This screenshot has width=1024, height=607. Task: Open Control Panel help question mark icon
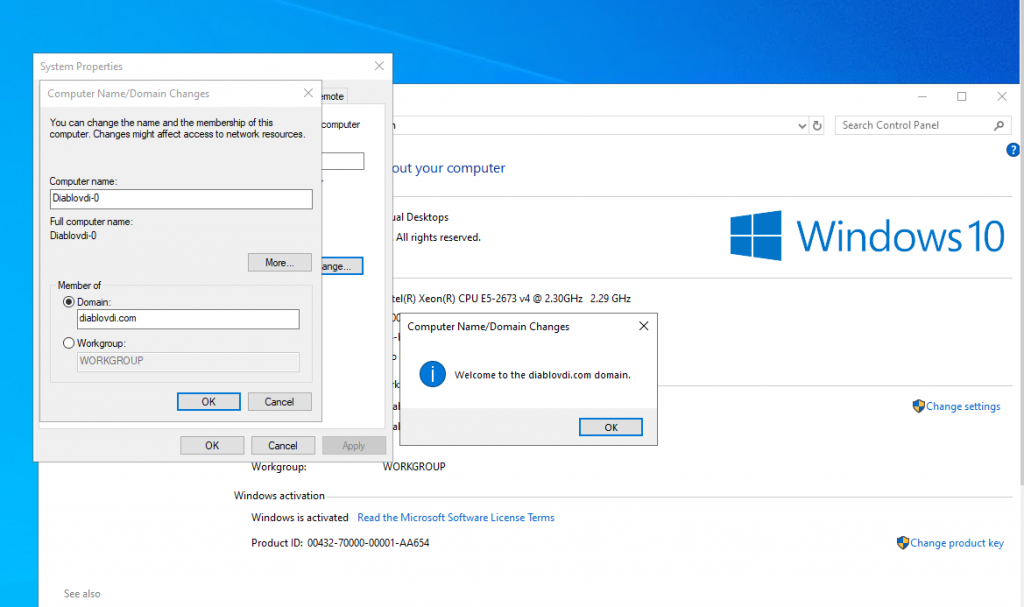tap(1013, 150)
